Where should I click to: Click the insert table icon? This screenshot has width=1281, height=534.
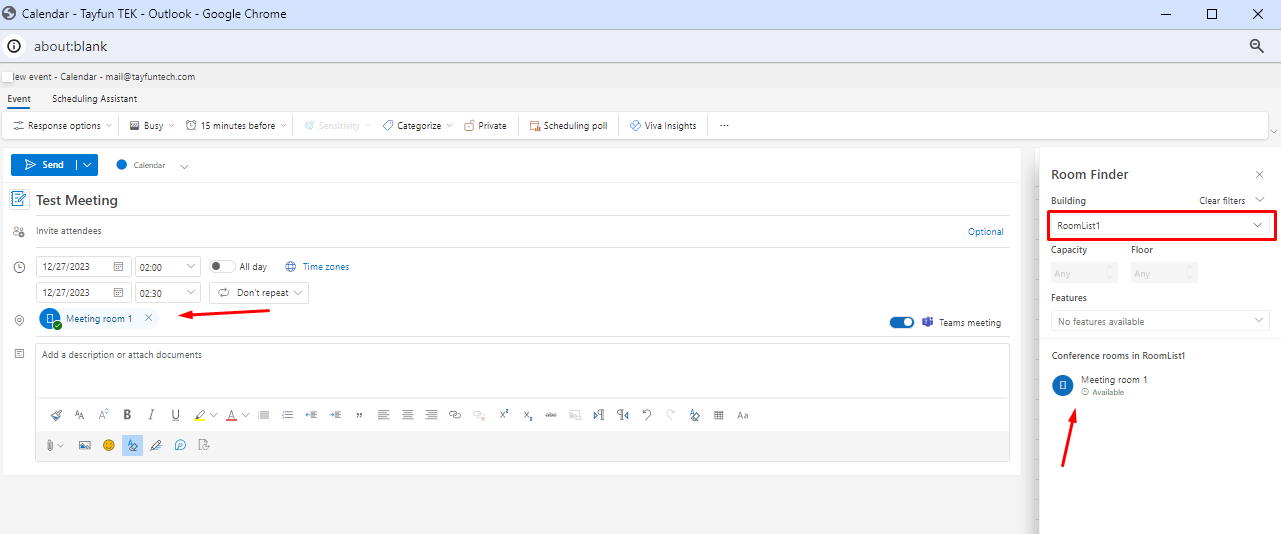tap(718, 415)
